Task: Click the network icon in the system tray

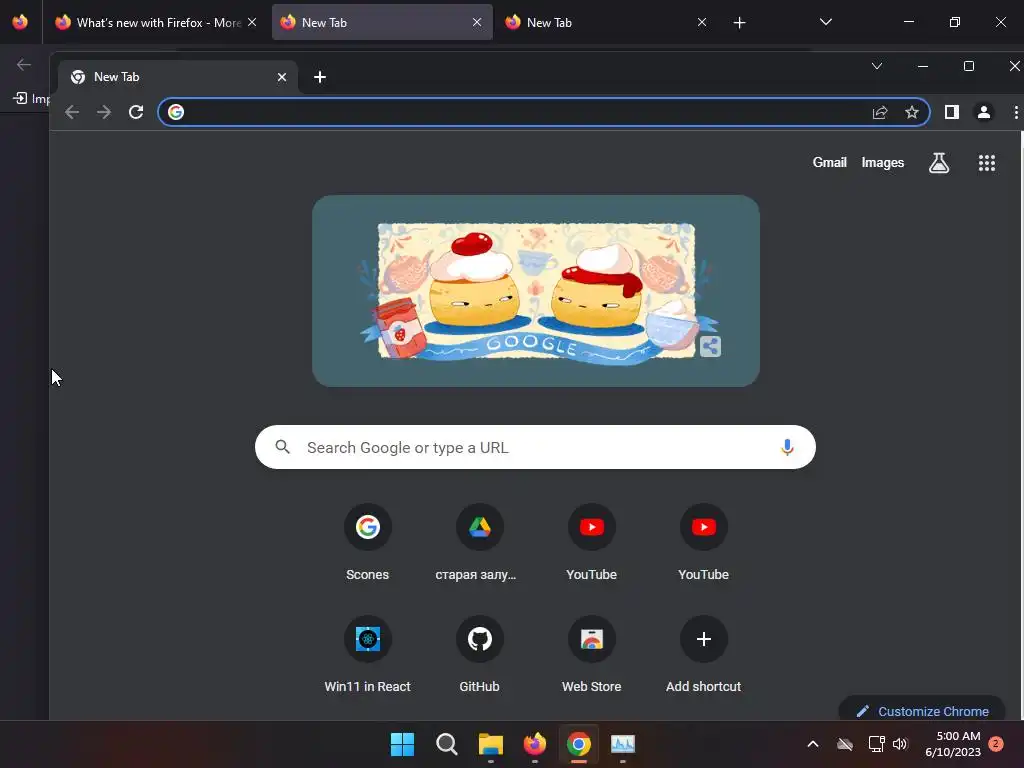Action: pyautogui.click(x=876, y=744)
